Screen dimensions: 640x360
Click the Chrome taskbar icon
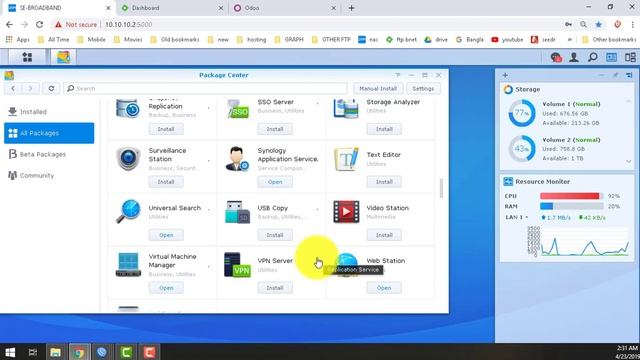(79, 352)
